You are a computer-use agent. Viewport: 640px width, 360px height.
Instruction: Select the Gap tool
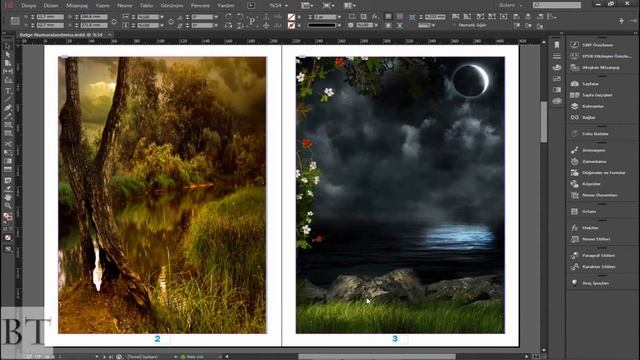pos(8,71)
